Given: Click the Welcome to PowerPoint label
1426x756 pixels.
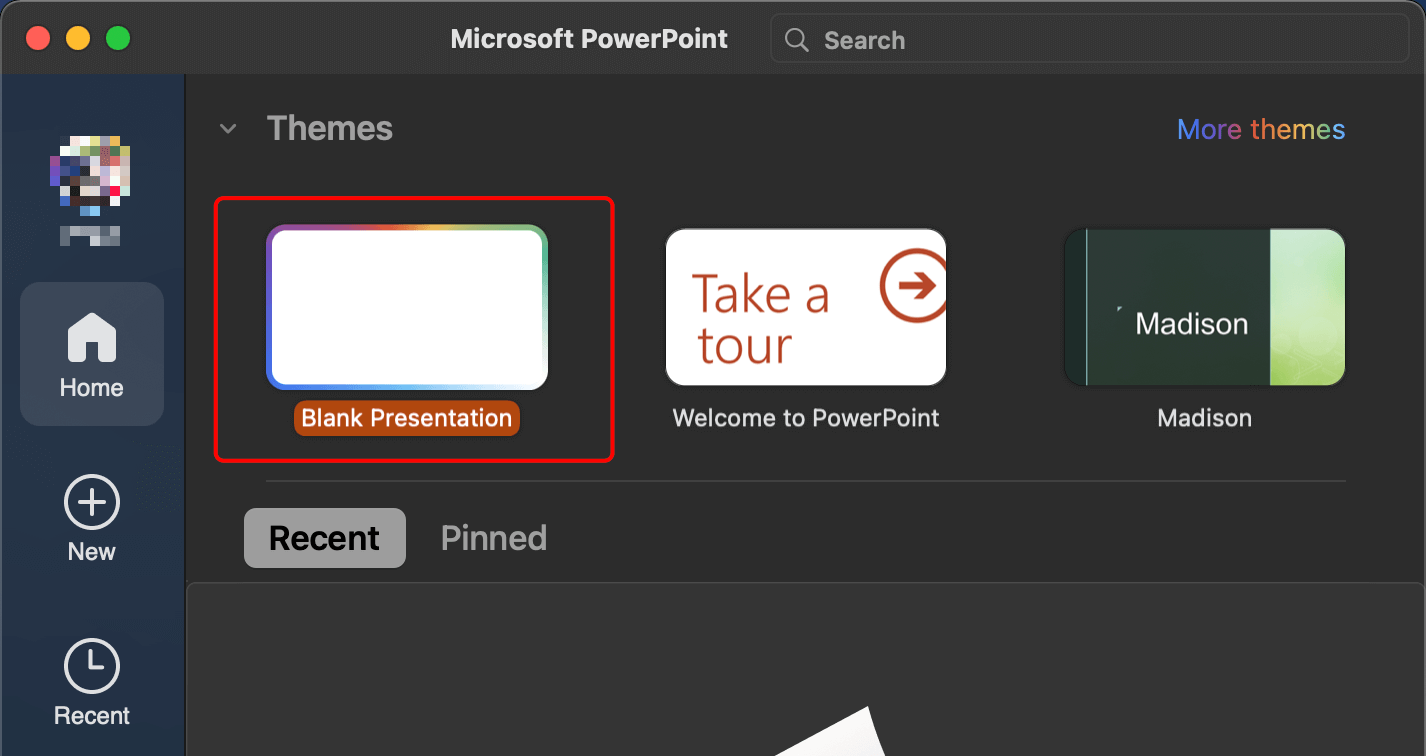Looking at the screenshot, I should coord(806,418).
